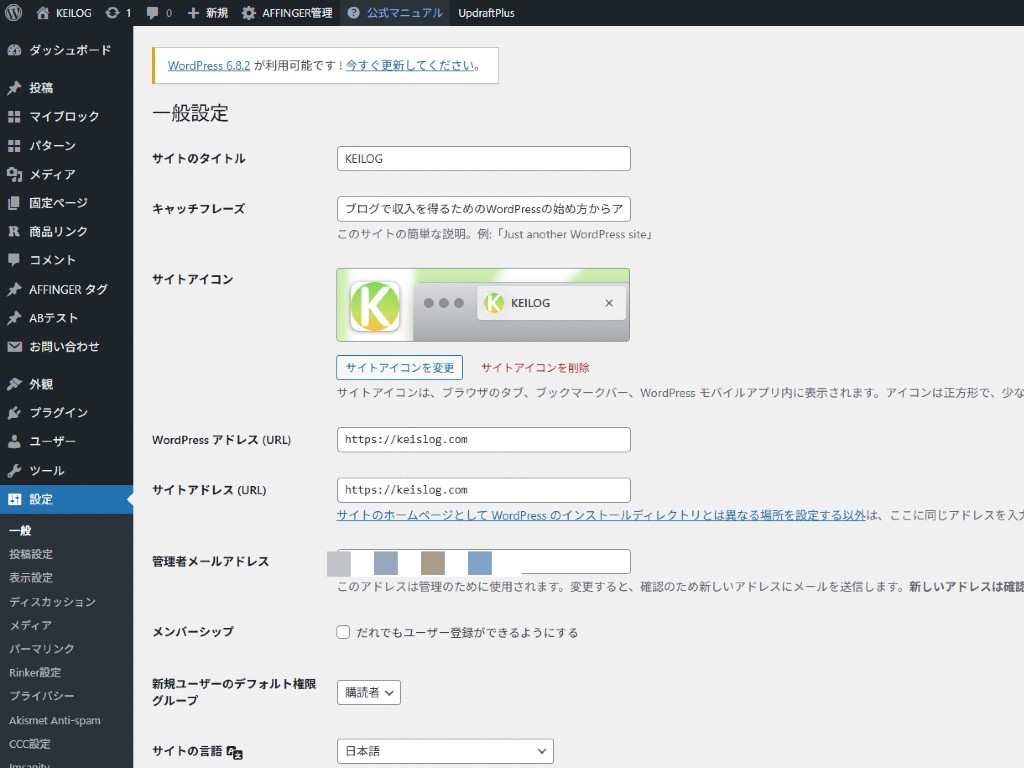This screenshot has width=1024, height=768.
Task: Click the ダッシュボード gauge icon
Action: click(14, 50)
